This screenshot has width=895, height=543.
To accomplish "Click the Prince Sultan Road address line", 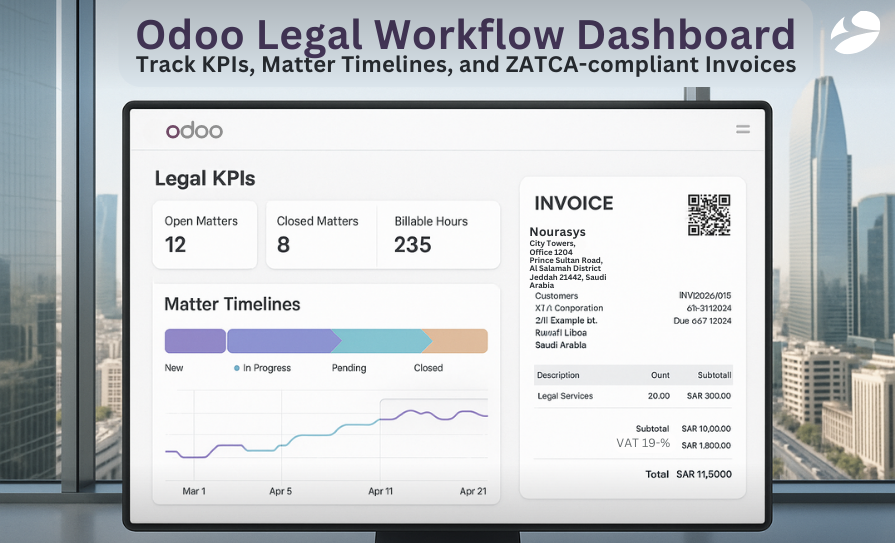I will point(566,260).
